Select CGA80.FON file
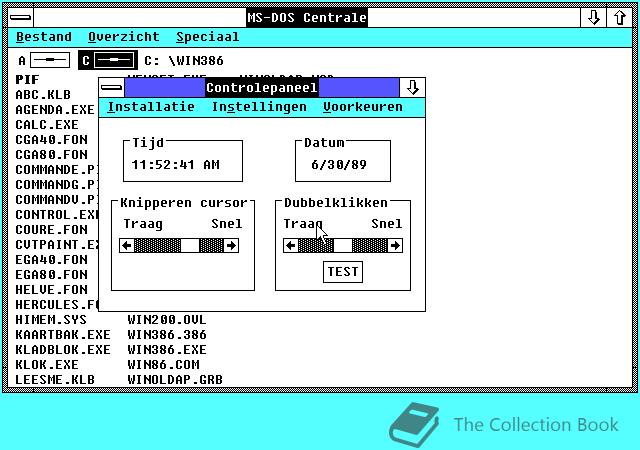 pyautogui.click(x=51, y=155)
